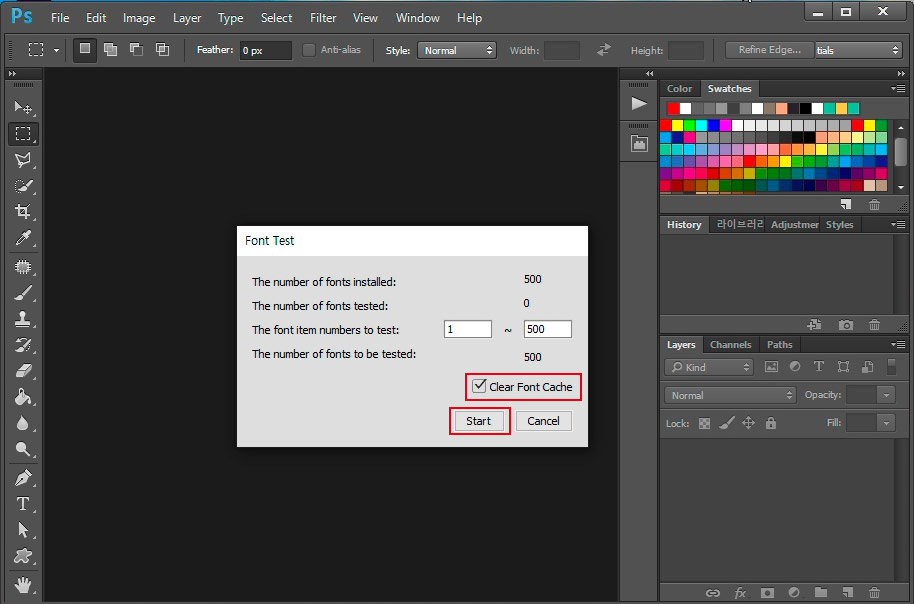The image size is (914, 604).
Task: Open the Opacity slider dropdown arrow
Action: click(887, 395)
